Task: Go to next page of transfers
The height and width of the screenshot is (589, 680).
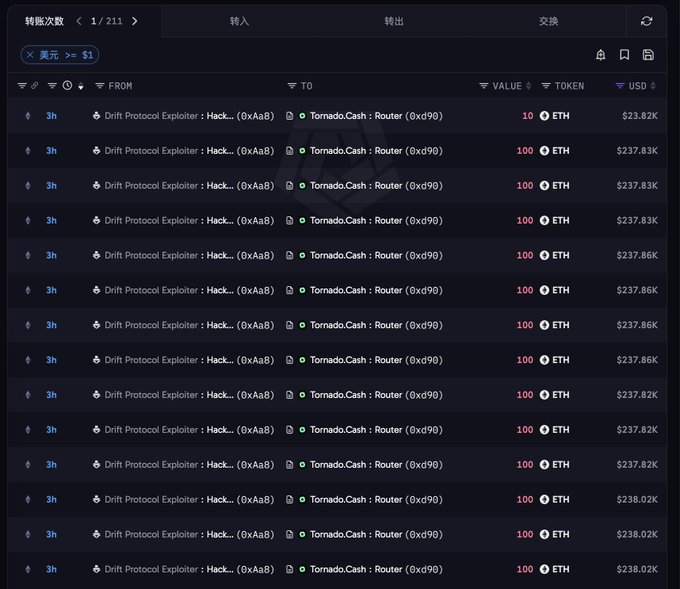Action: pyautogui.click(x=134, y=21)
